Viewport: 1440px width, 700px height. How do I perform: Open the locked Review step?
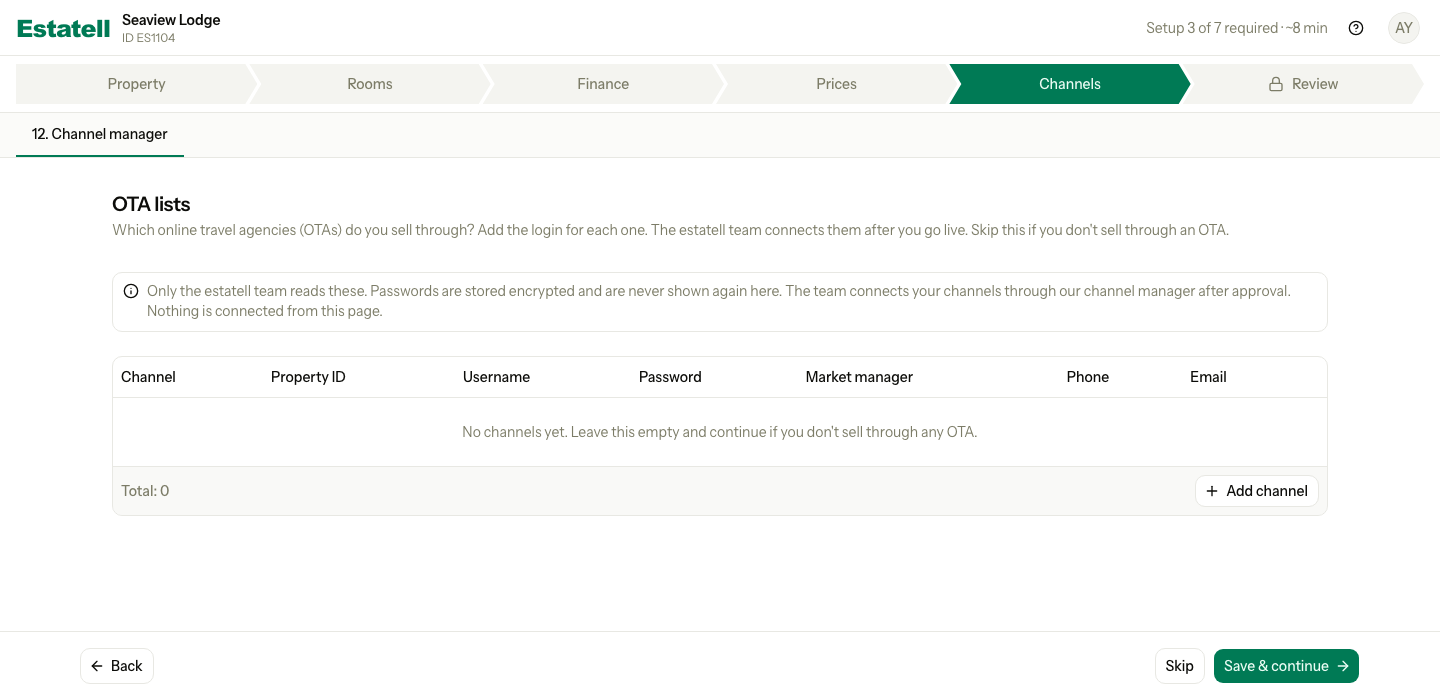(1303, 84)
